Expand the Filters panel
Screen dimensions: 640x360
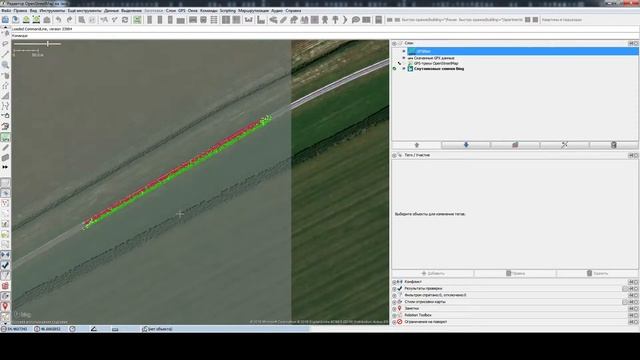394,295
